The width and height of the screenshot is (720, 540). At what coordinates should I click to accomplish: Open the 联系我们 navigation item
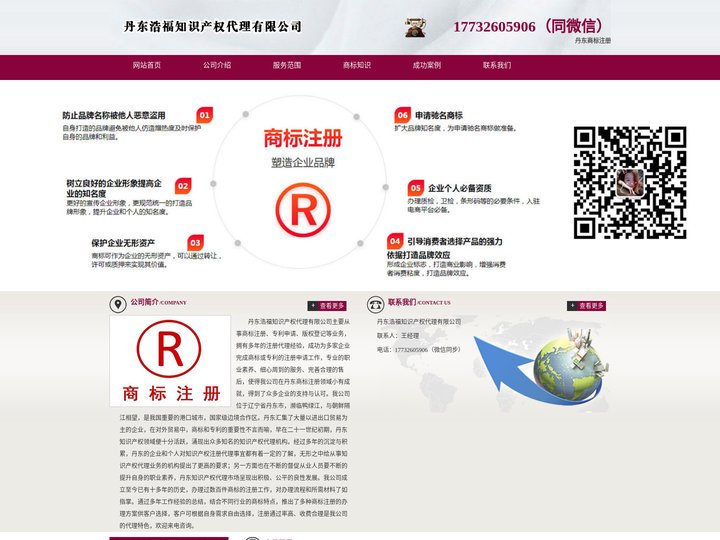[496, 65]
